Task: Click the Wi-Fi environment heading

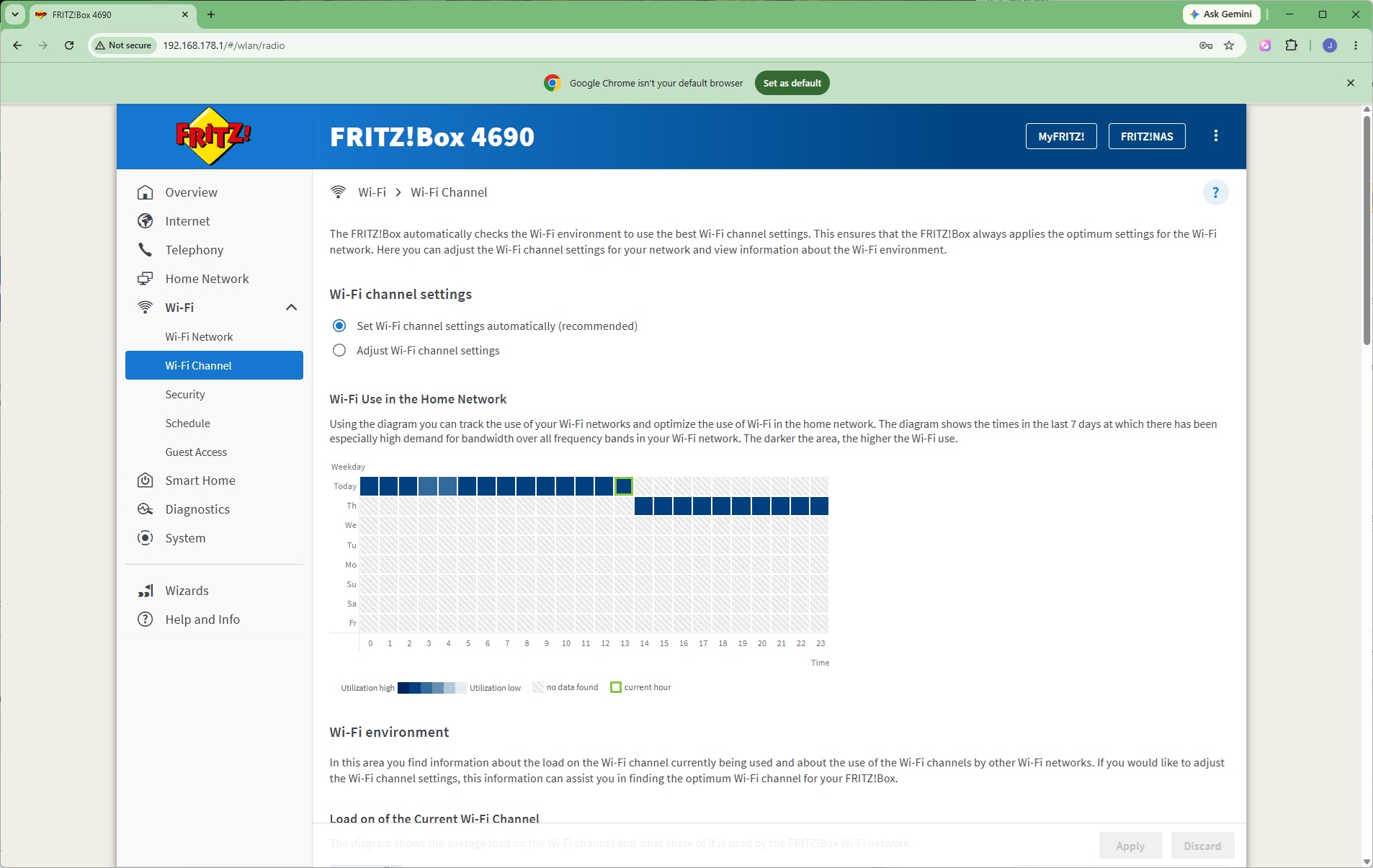Action: (x=389, y=732)
